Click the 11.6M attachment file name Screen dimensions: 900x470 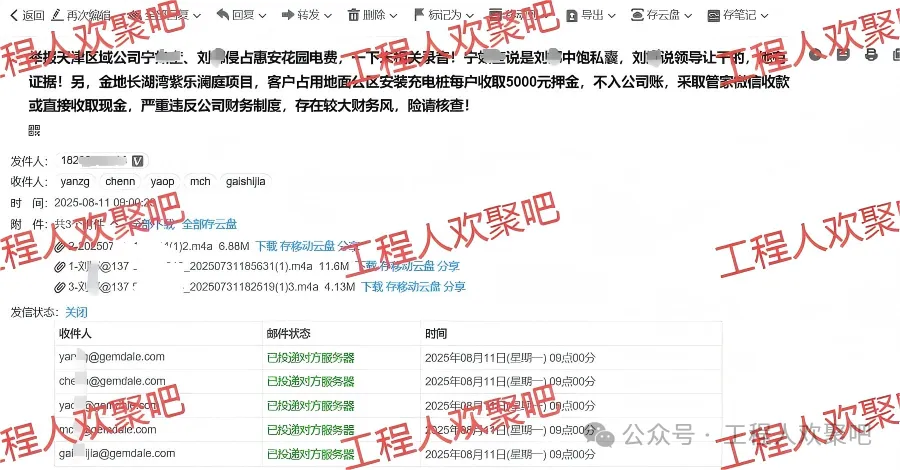(193, 267)
